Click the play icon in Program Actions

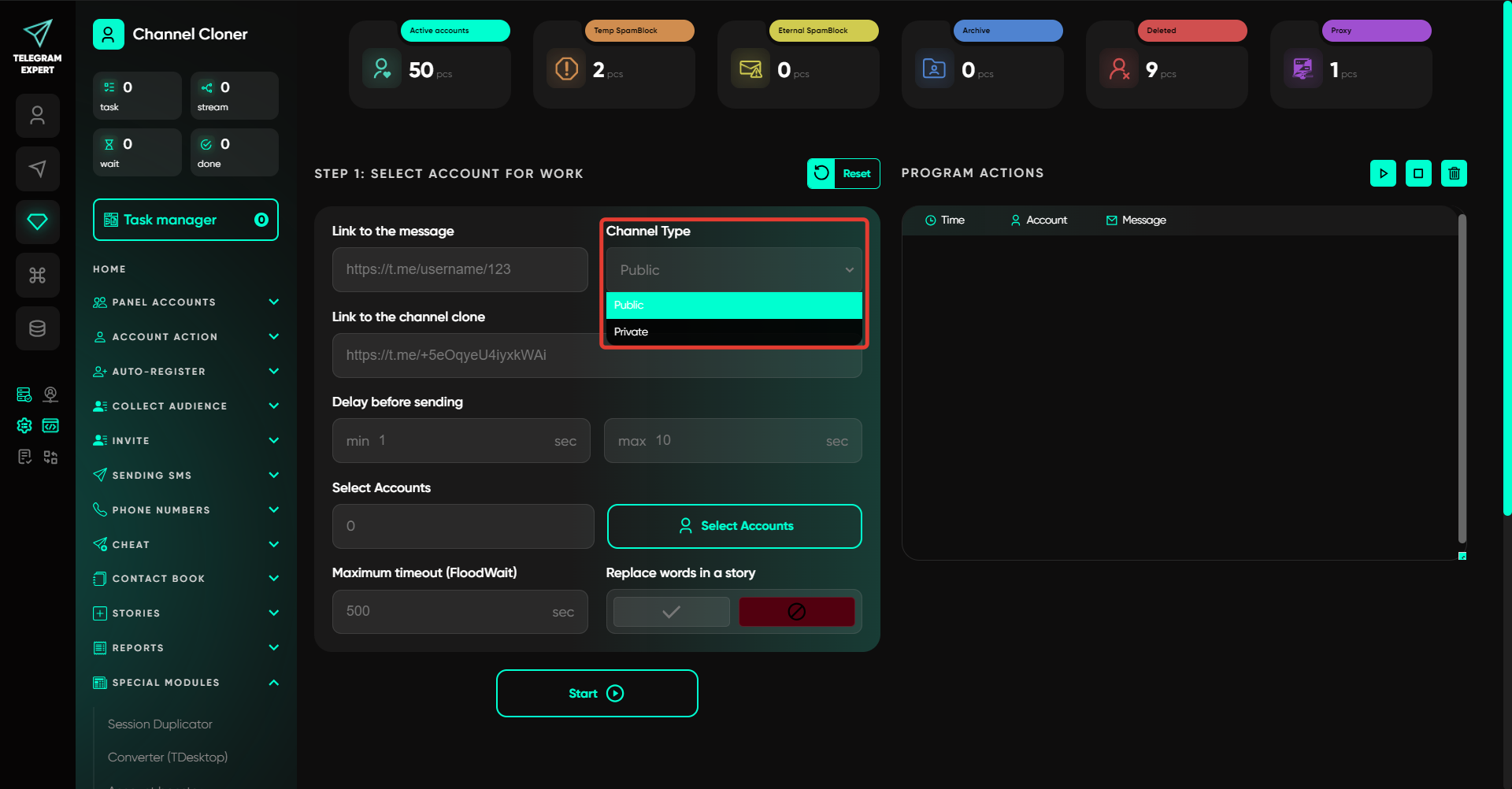coord(1383,173)
